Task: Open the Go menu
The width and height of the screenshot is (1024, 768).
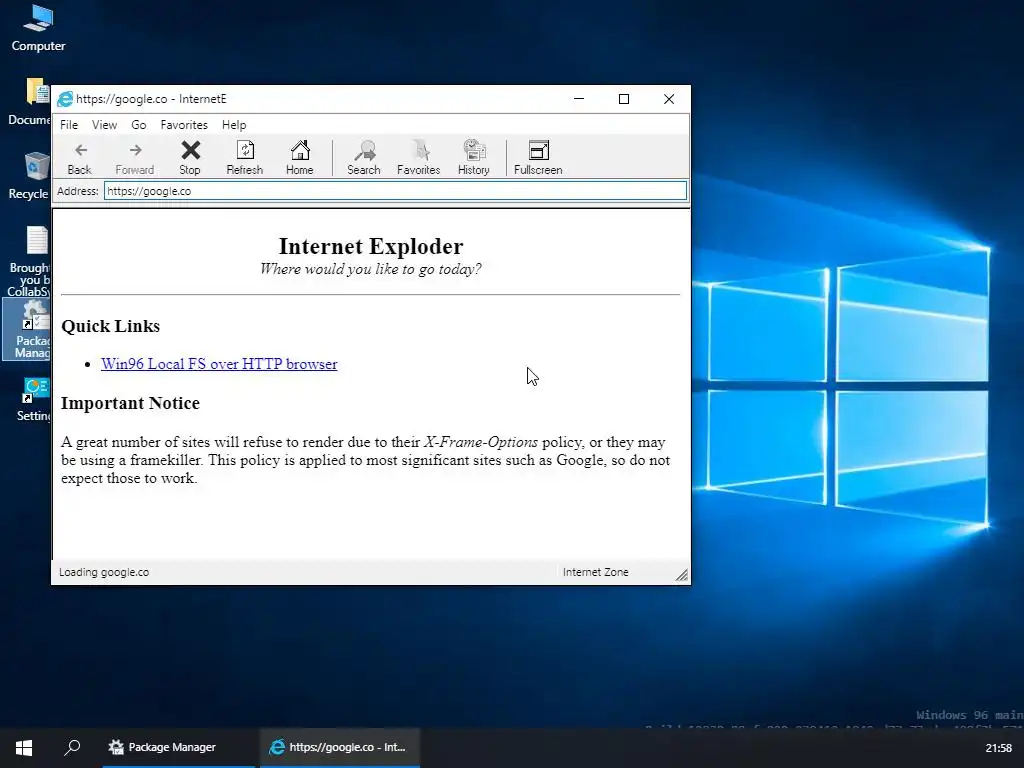Action: (x=138, y=125)
